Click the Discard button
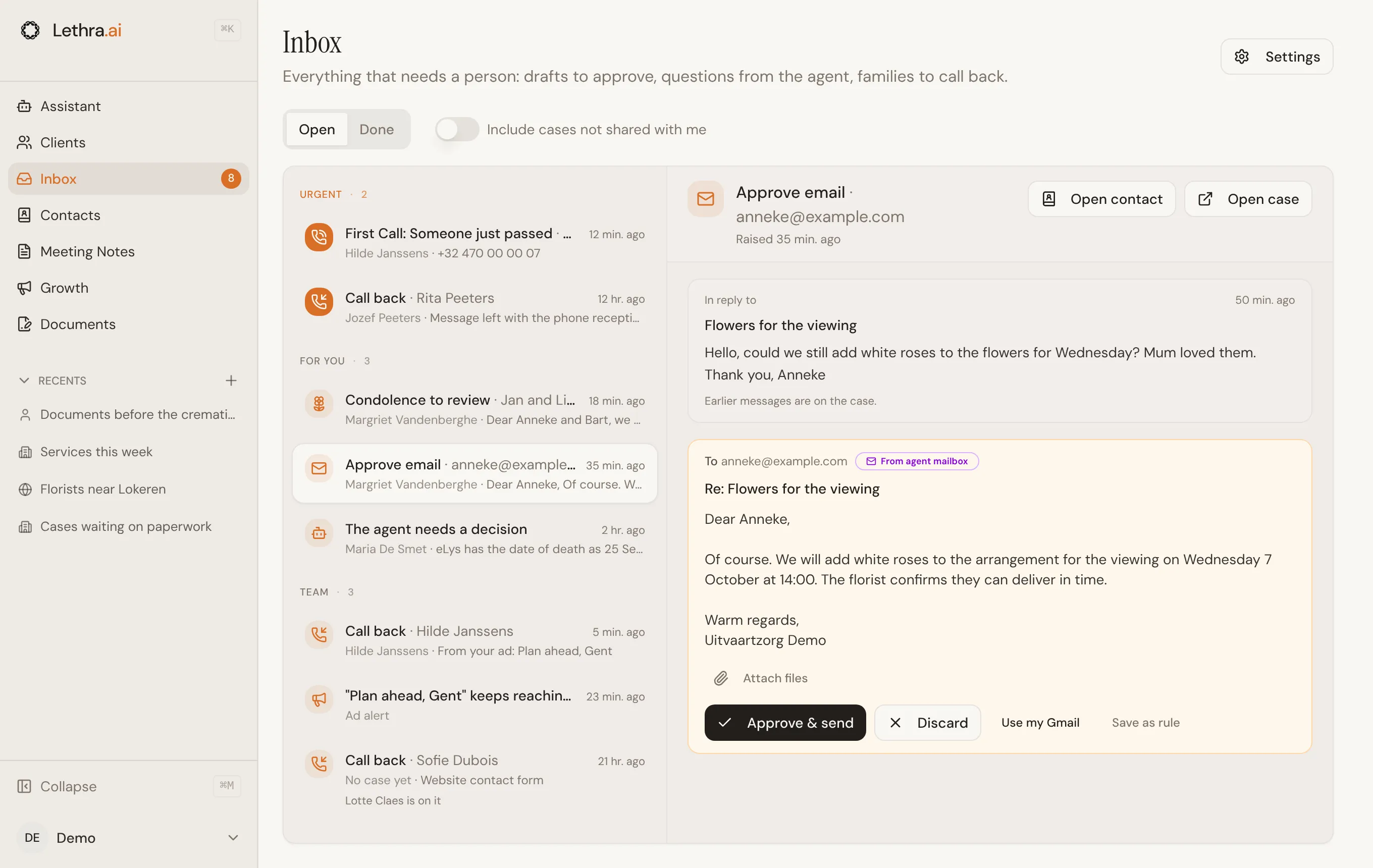The height and width of the screenshot is (868, 1373). [x=927, y=723]
